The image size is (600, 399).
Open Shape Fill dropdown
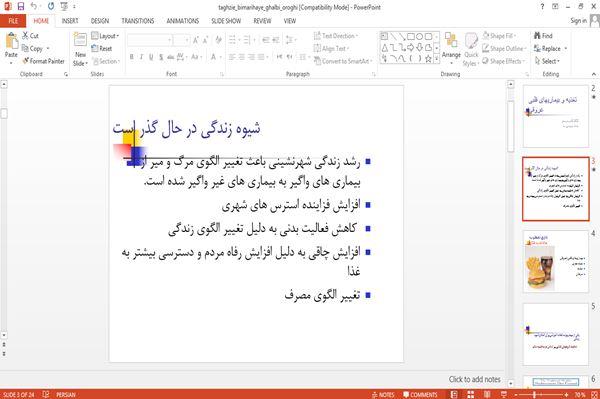tap(499, 36)
